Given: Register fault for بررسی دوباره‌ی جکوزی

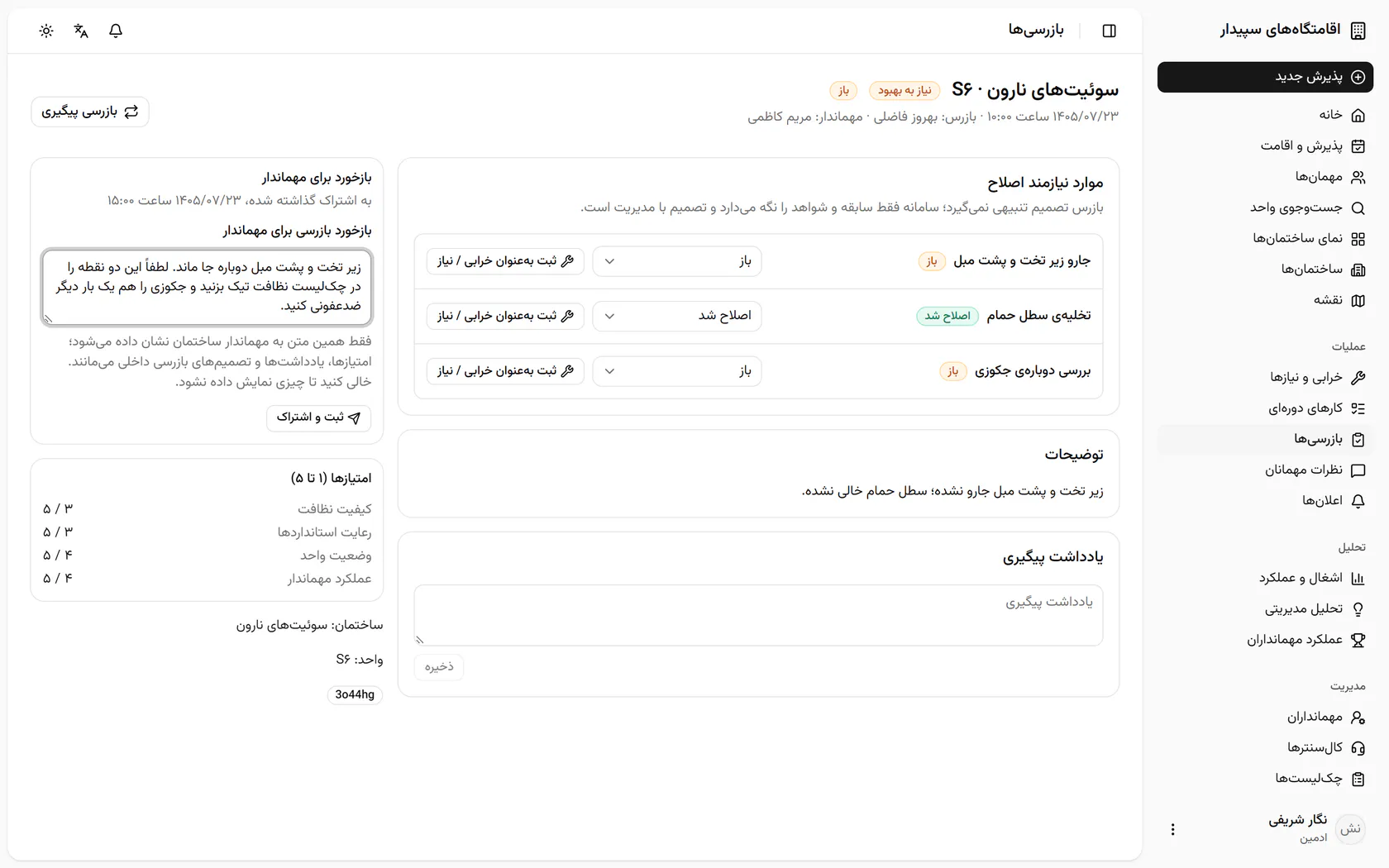Looking at the screenshot, I should pos(505,371).
